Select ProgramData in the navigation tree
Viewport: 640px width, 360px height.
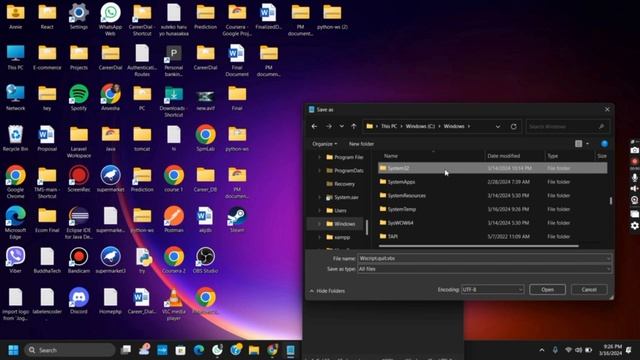tap(345, 171)
